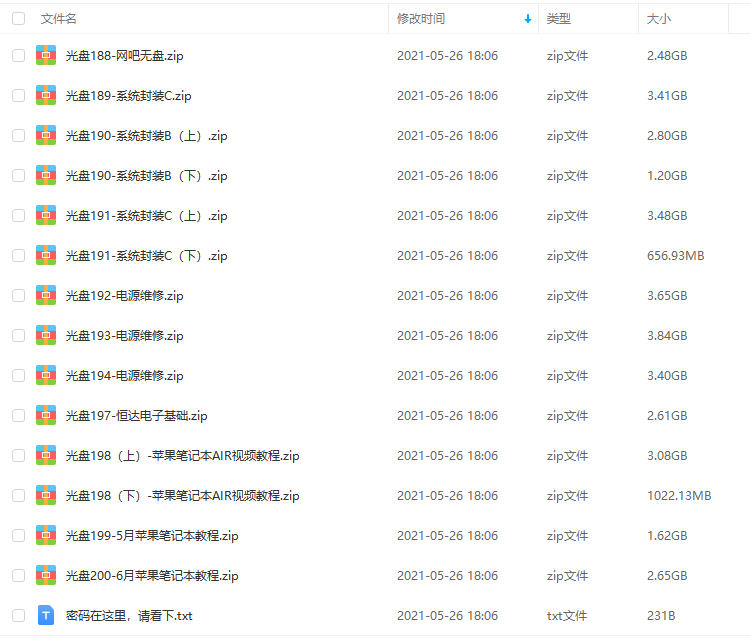Open file 光盘191-系统封装C（上）.zip
The width and height of the screenshot is (750, 638).
tap(146, 216)
